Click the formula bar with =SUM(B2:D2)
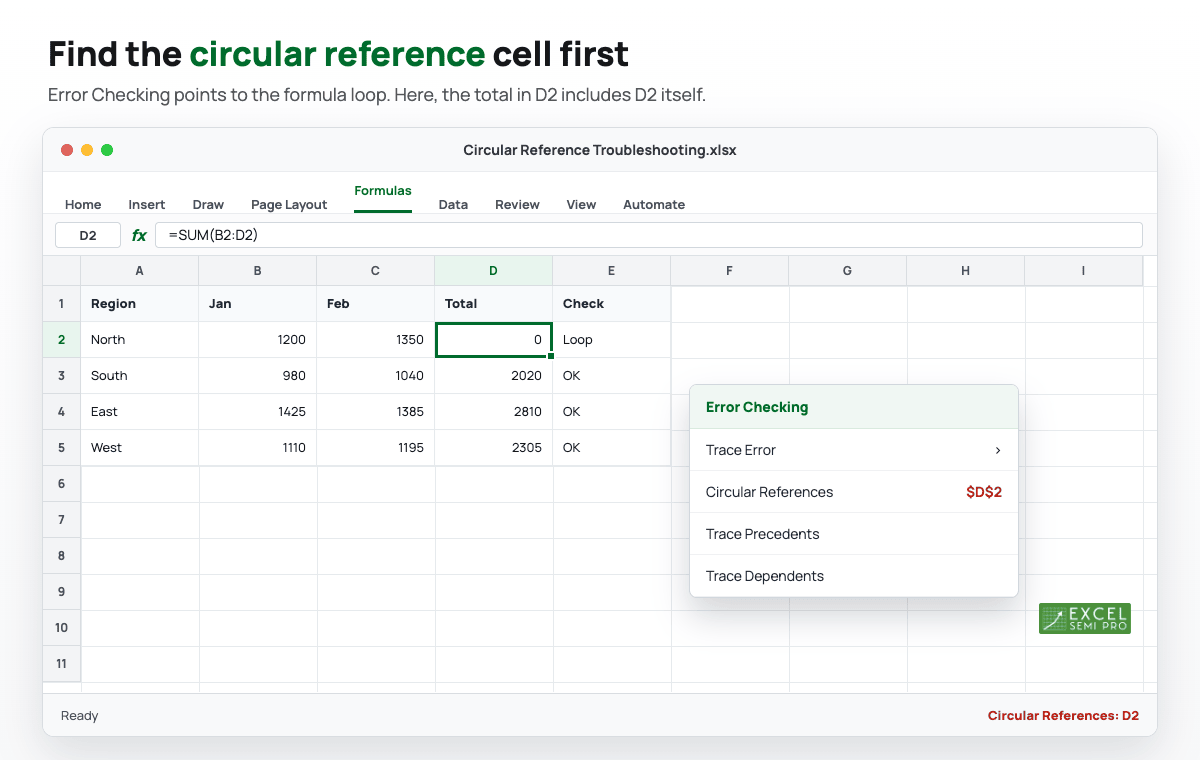The width and height of the screenshot is (1200, 760). [649, 235]
